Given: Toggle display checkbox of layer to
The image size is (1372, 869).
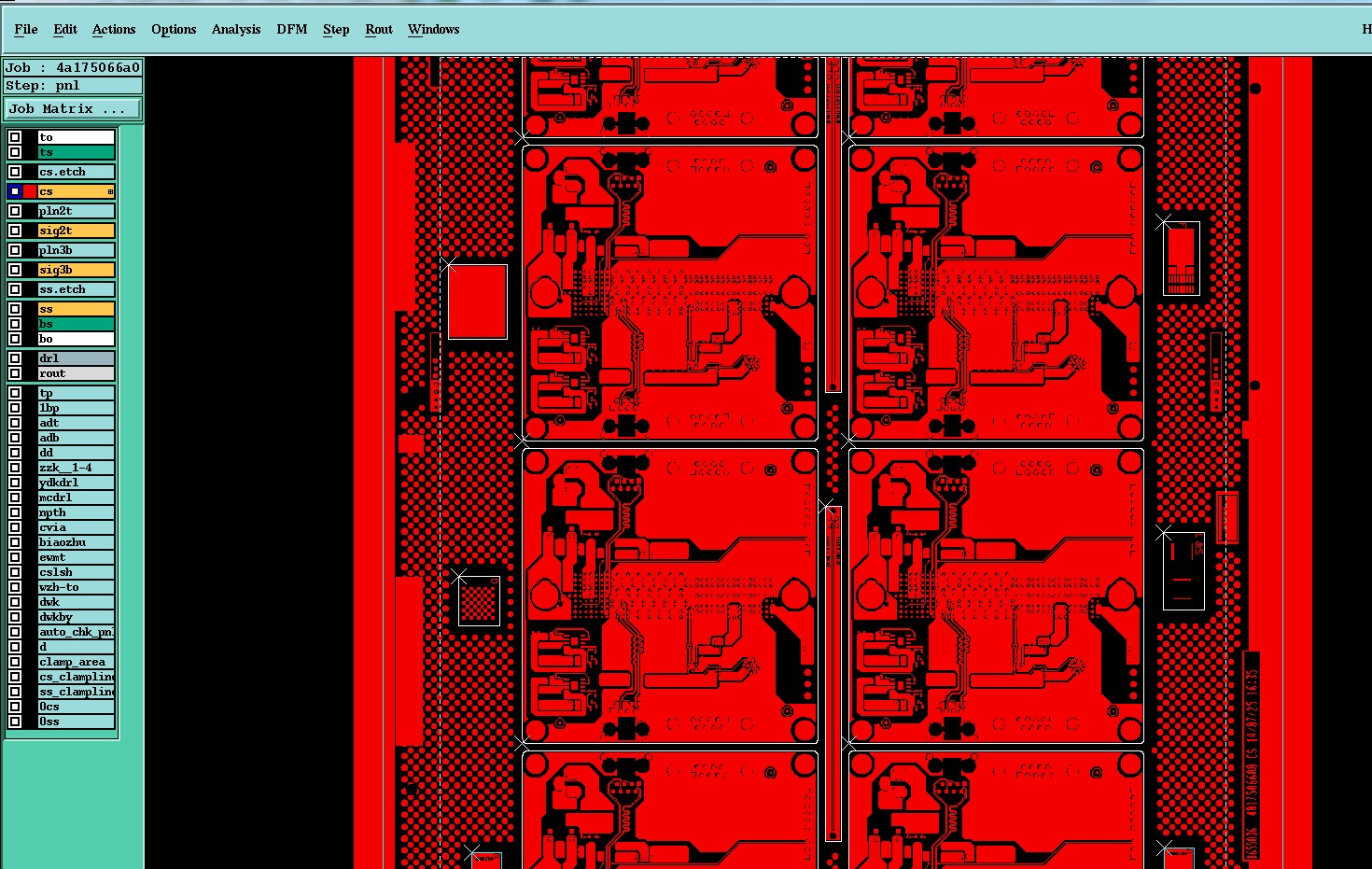Looking at the screenshot, I should [x=15, y=137].
